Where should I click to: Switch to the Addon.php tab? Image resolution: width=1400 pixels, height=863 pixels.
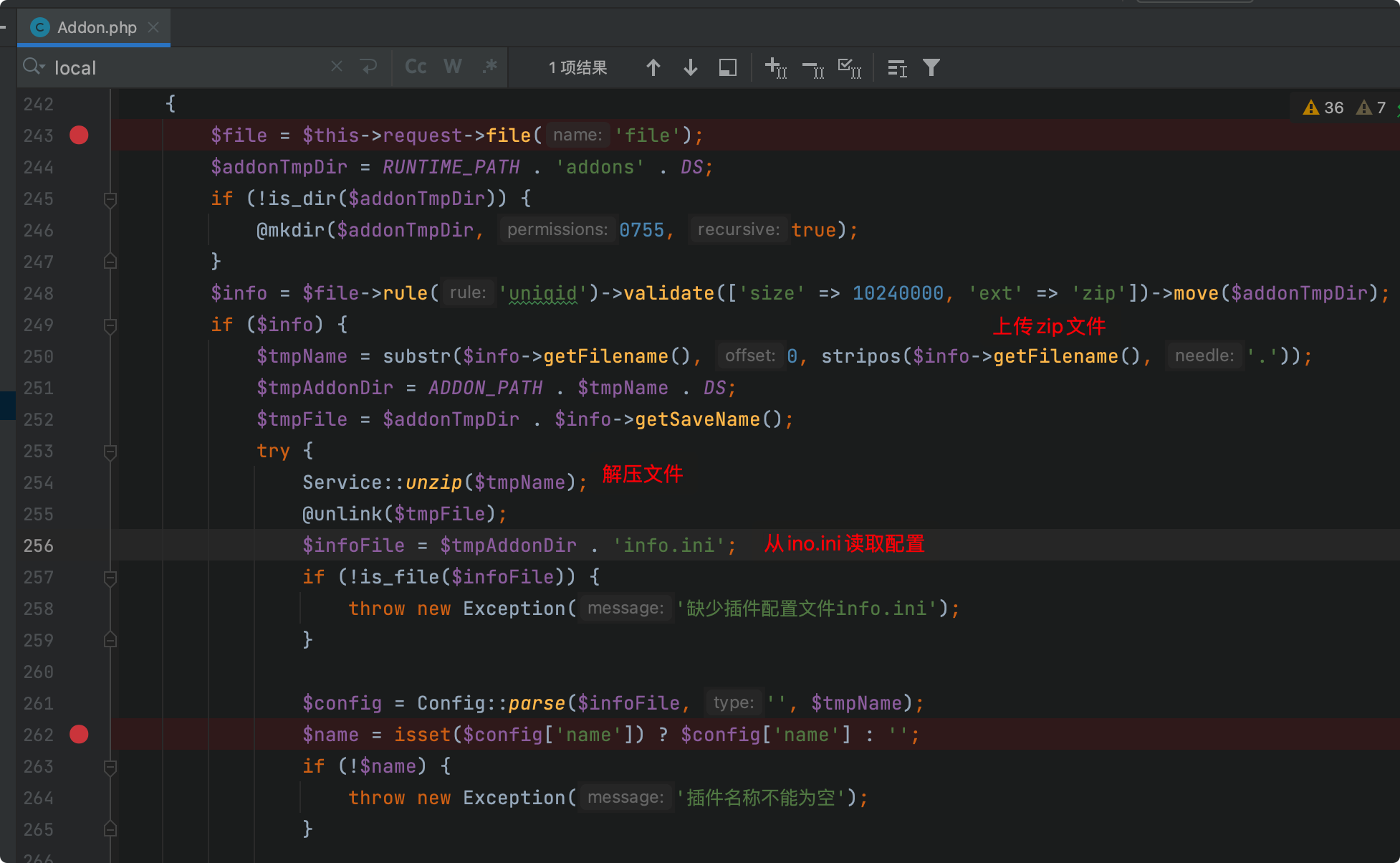pos(93,27)
